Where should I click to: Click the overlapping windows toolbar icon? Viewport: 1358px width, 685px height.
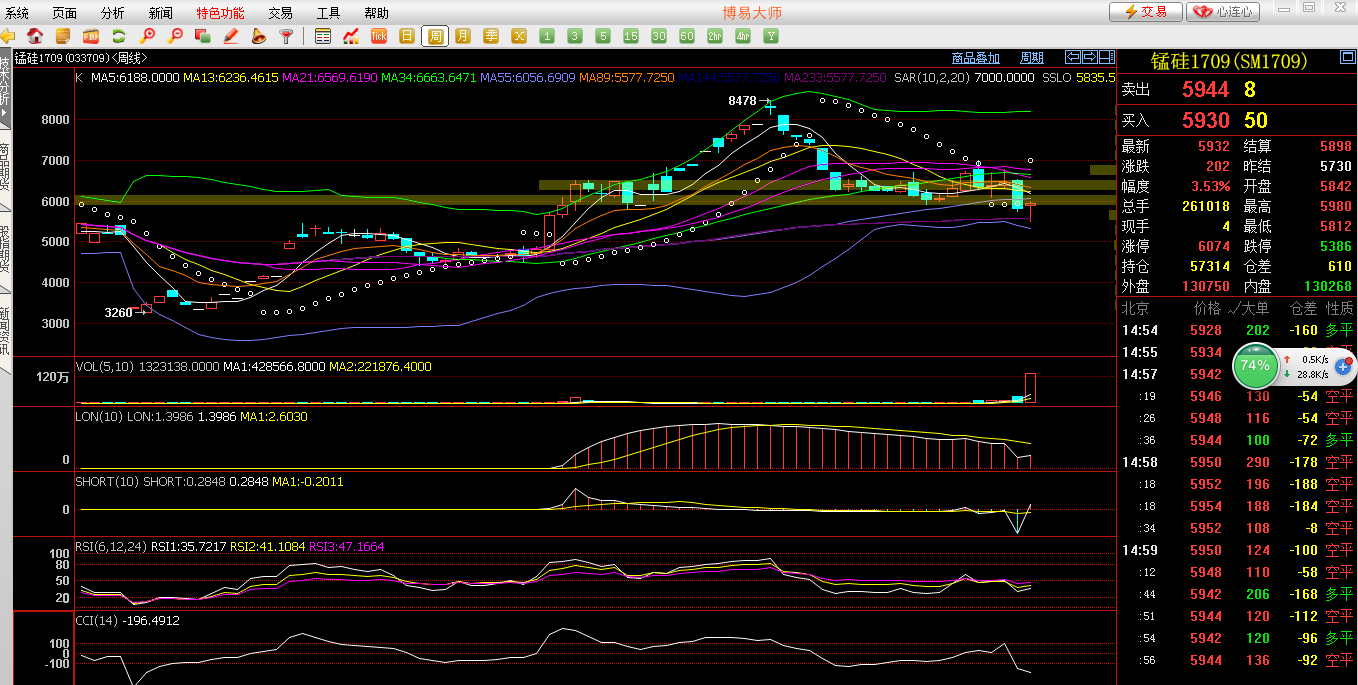202,36
